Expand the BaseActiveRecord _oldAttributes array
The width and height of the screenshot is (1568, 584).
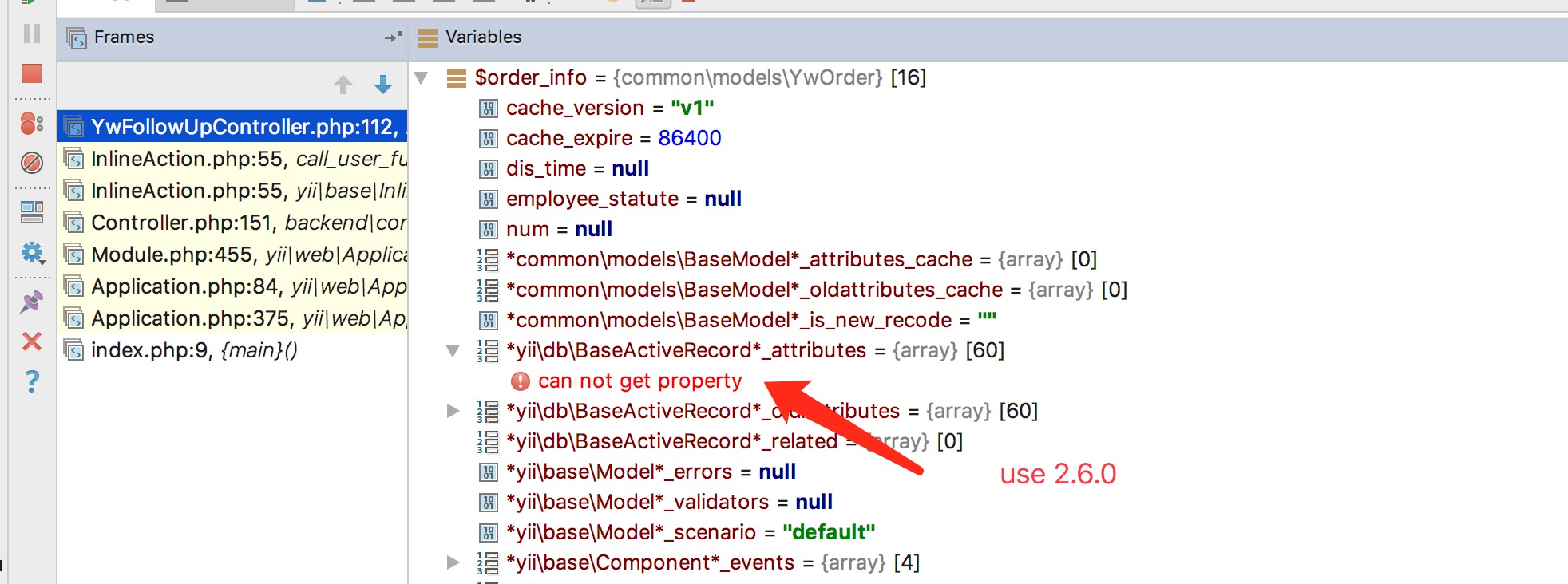[x=453, y=412]
